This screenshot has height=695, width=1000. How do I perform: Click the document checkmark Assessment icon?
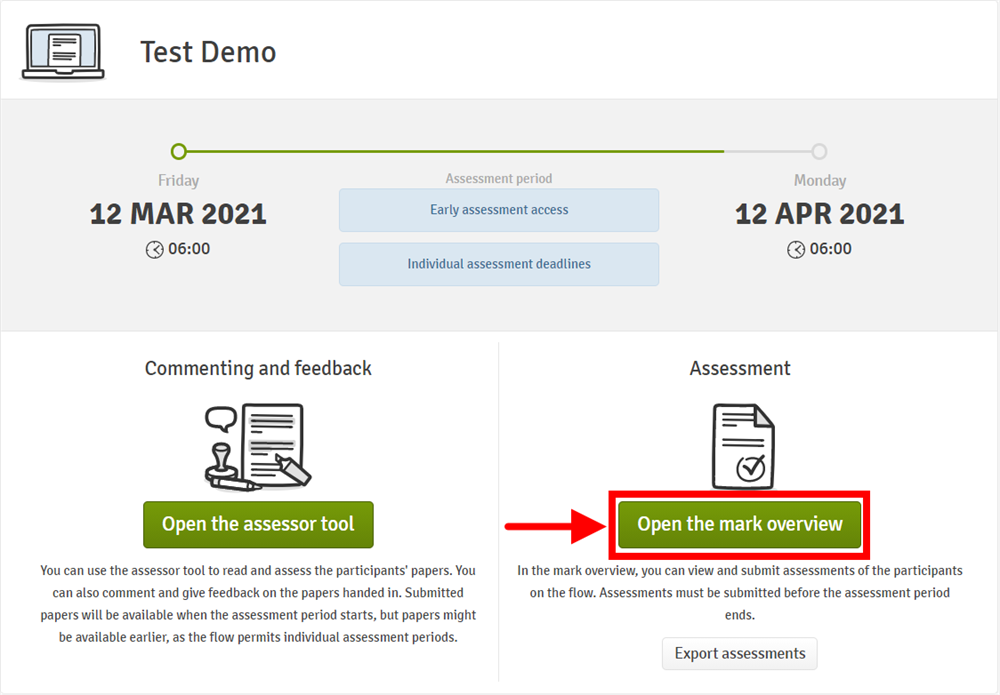(742, 445)
